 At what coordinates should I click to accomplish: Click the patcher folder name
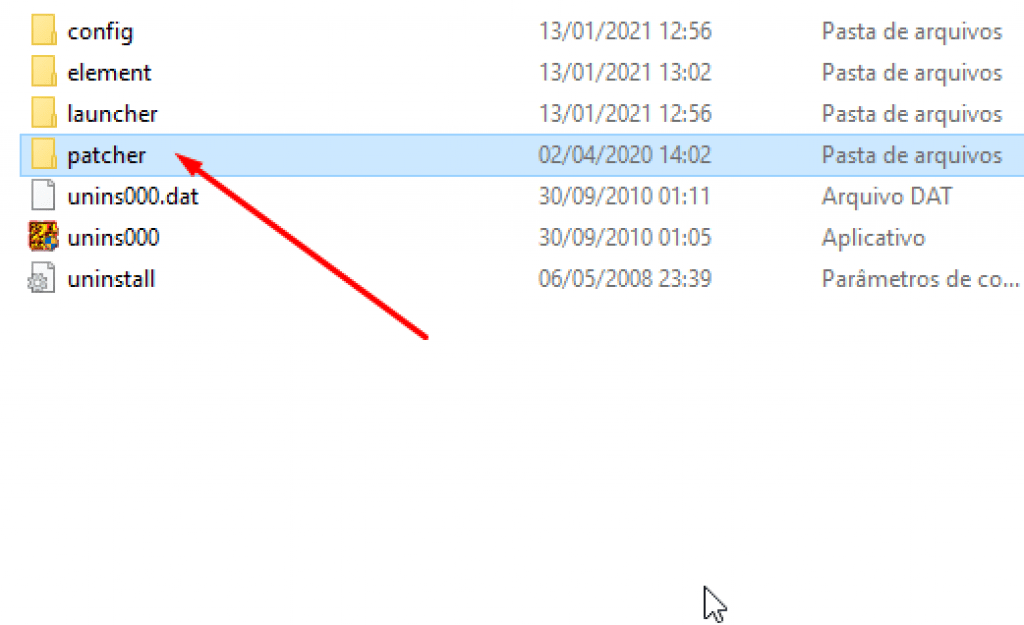pos(106,156)
